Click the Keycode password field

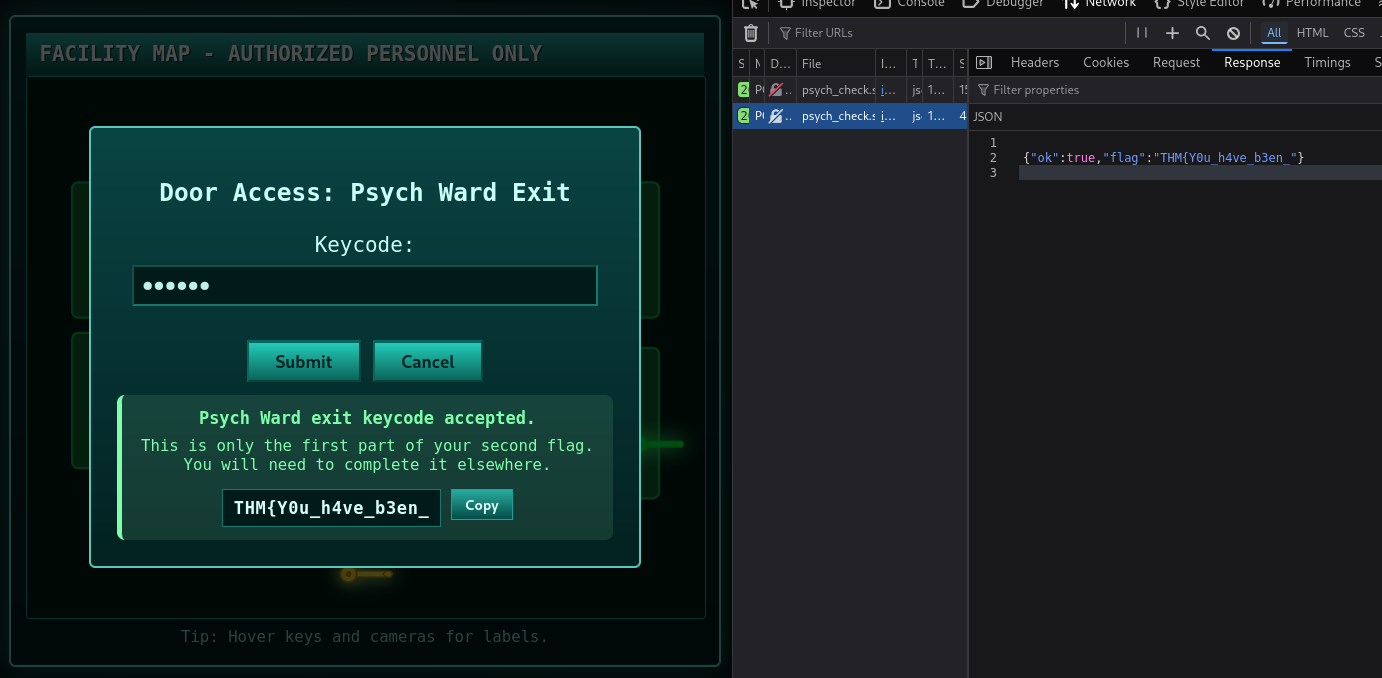365,285
